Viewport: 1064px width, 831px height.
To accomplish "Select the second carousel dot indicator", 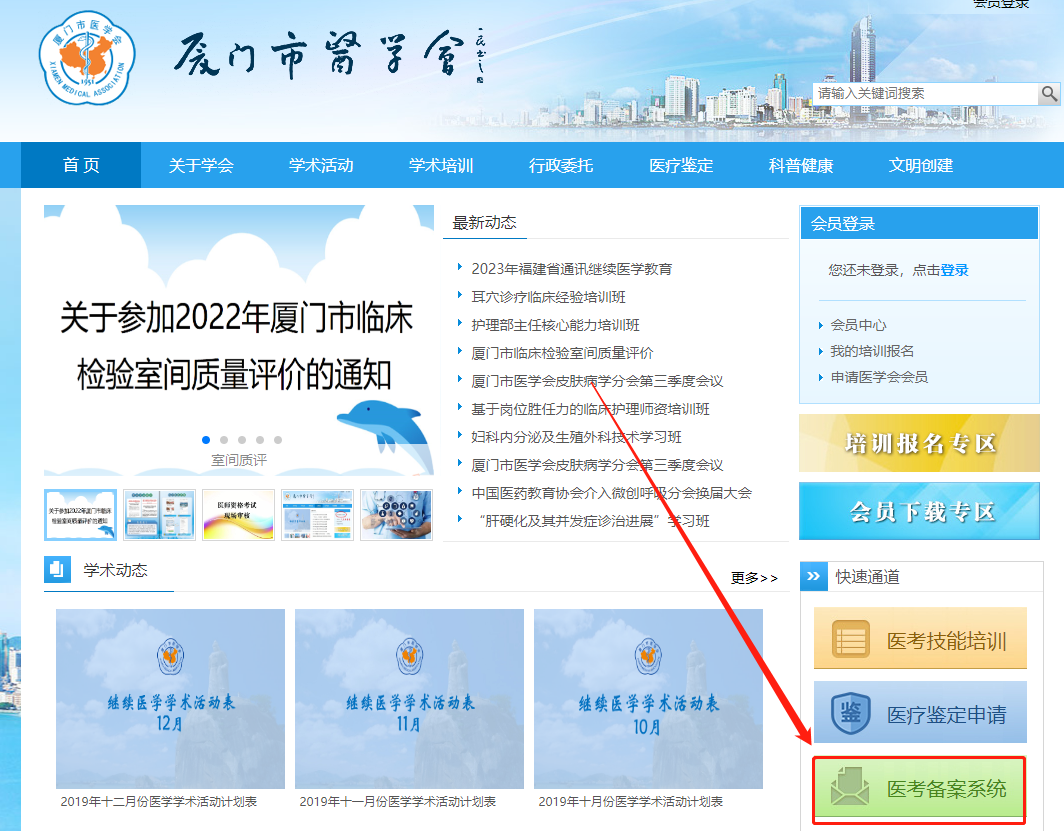I will tap(224, 440).
